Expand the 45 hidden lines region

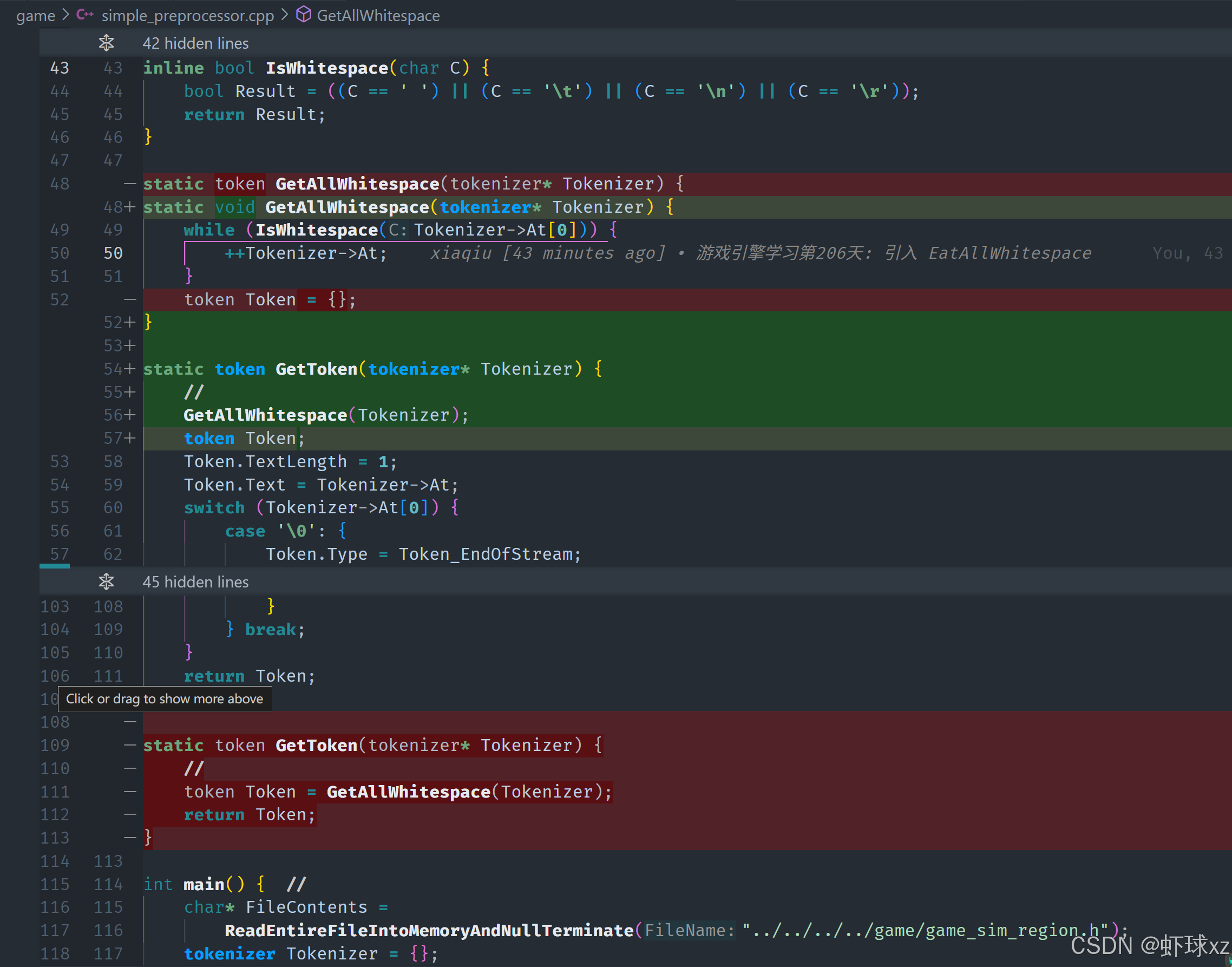pyautogui.click(x=195, y=581)
